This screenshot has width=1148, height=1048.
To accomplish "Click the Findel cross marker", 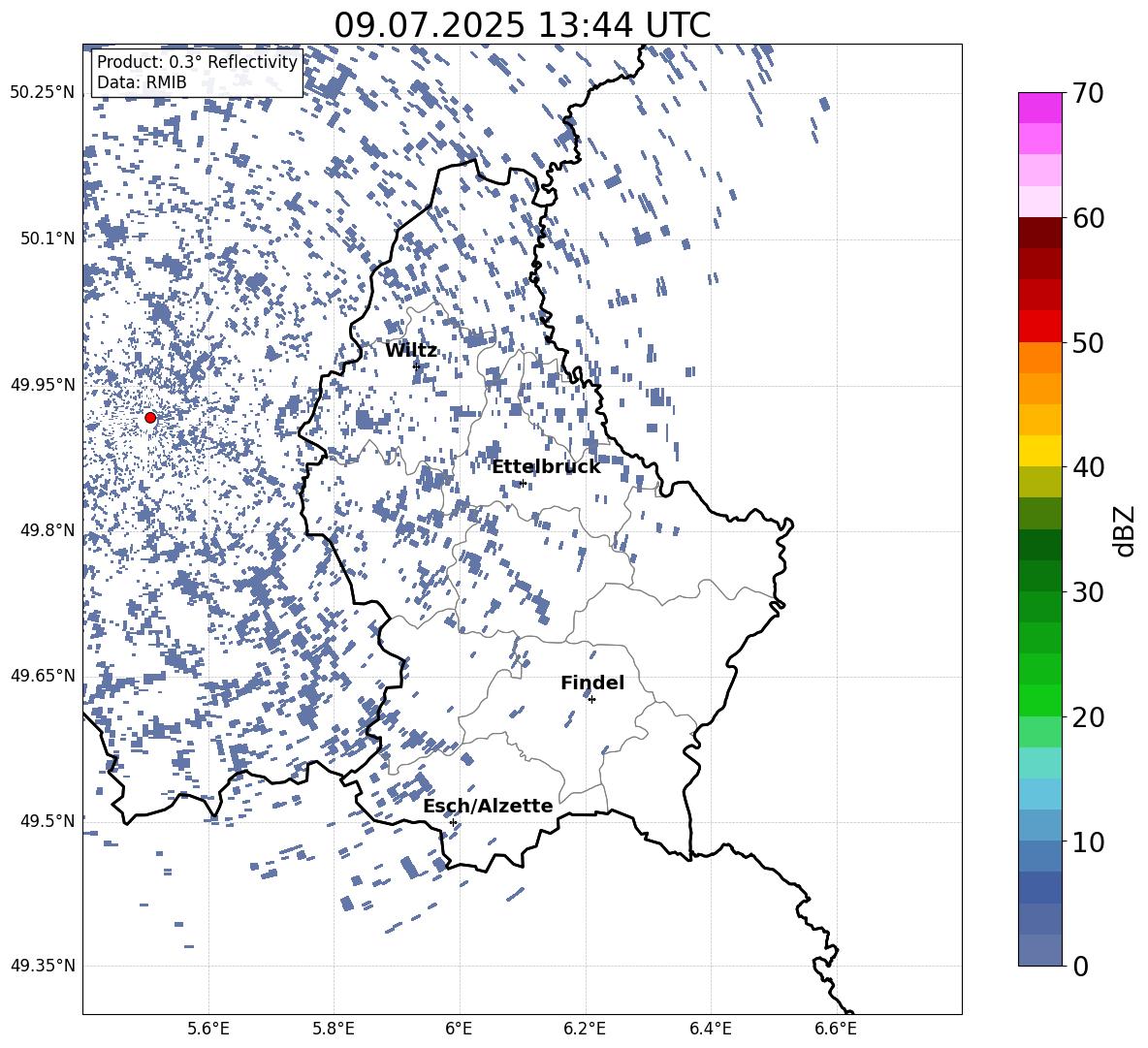I will 591,700.
